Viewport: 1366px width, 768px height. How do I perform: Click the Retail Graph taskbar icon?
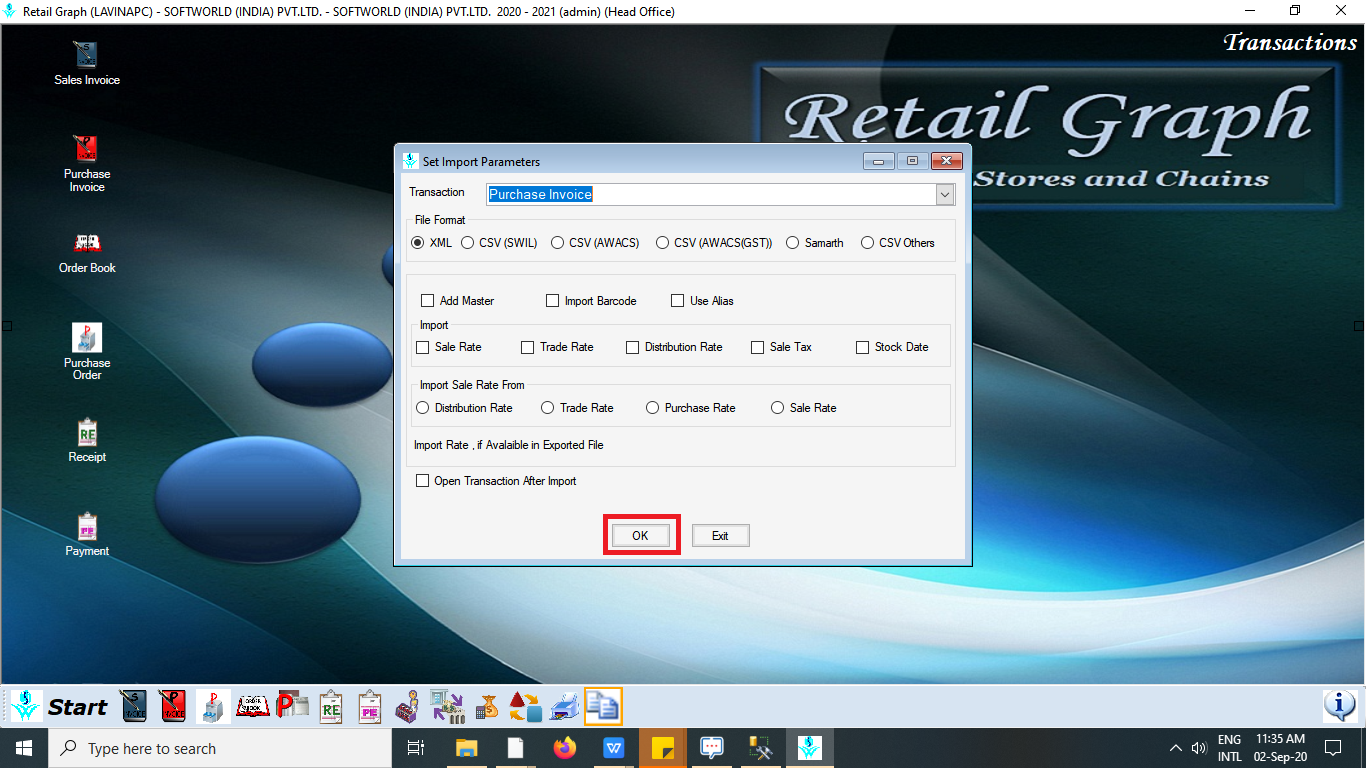[810, 748]
